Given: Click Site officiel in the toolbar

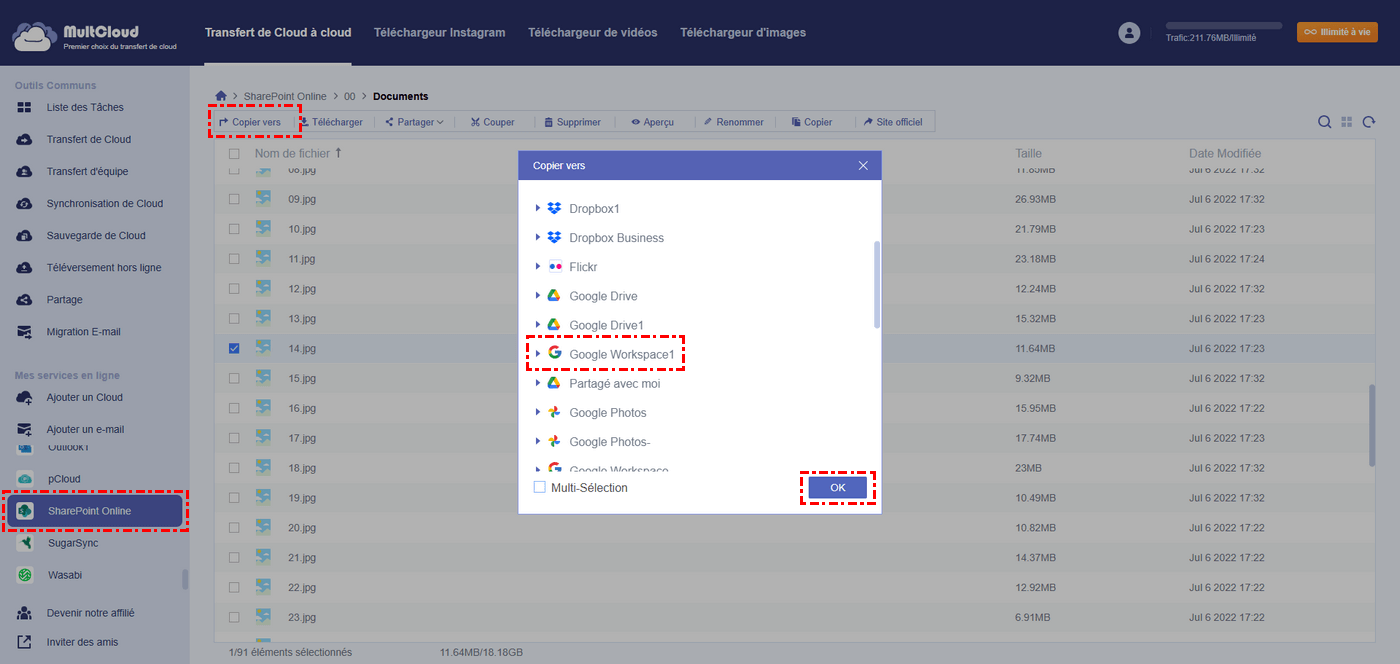Looking at the screenshot, I should click(x=893, y=122).
